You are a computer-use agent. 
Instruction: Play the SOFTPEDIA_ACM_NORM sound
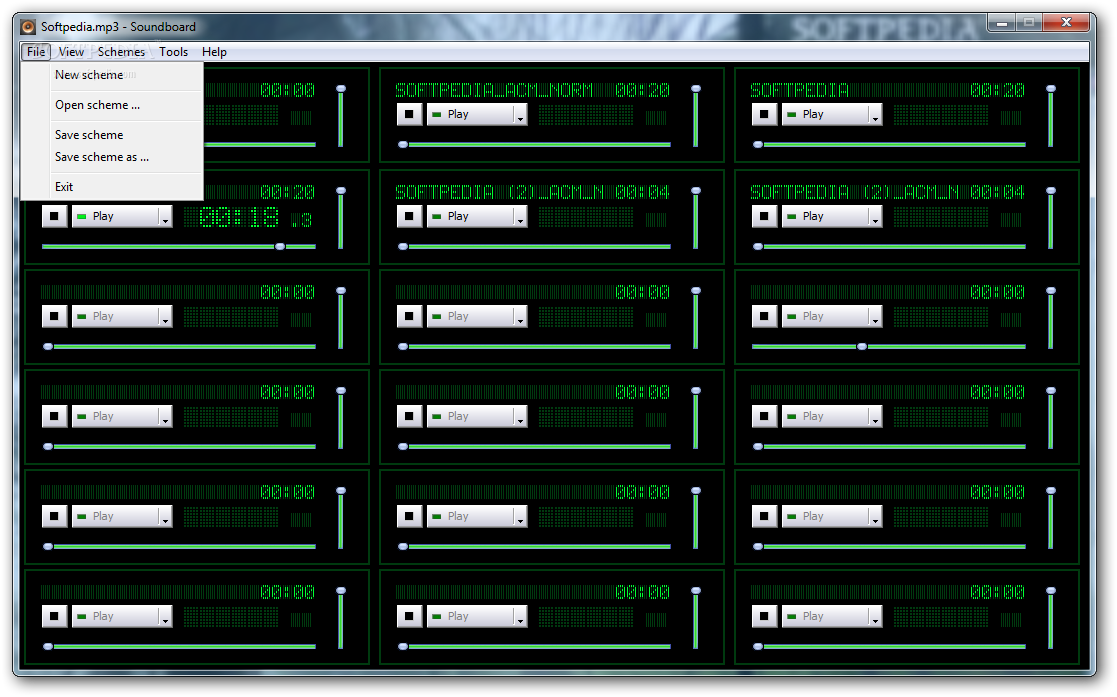[470, 114]
